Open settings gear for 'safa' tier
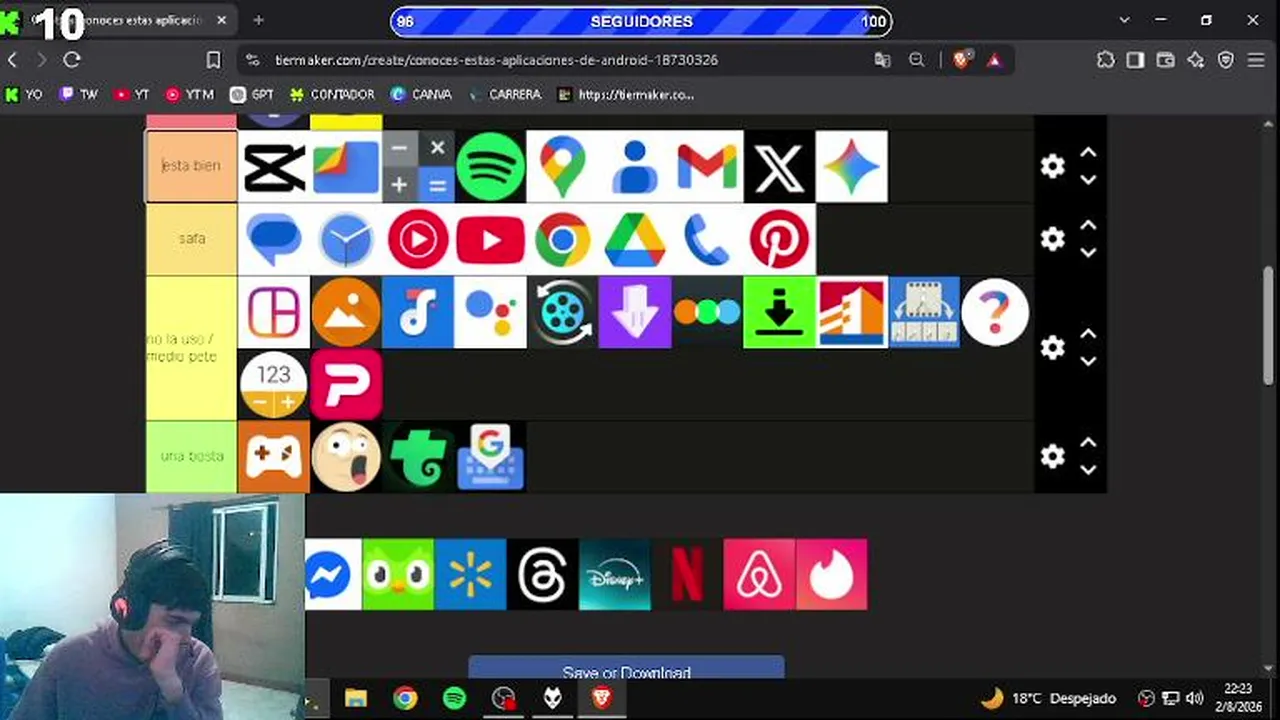Screen dimensions: 1280x720 point(1052,239)
